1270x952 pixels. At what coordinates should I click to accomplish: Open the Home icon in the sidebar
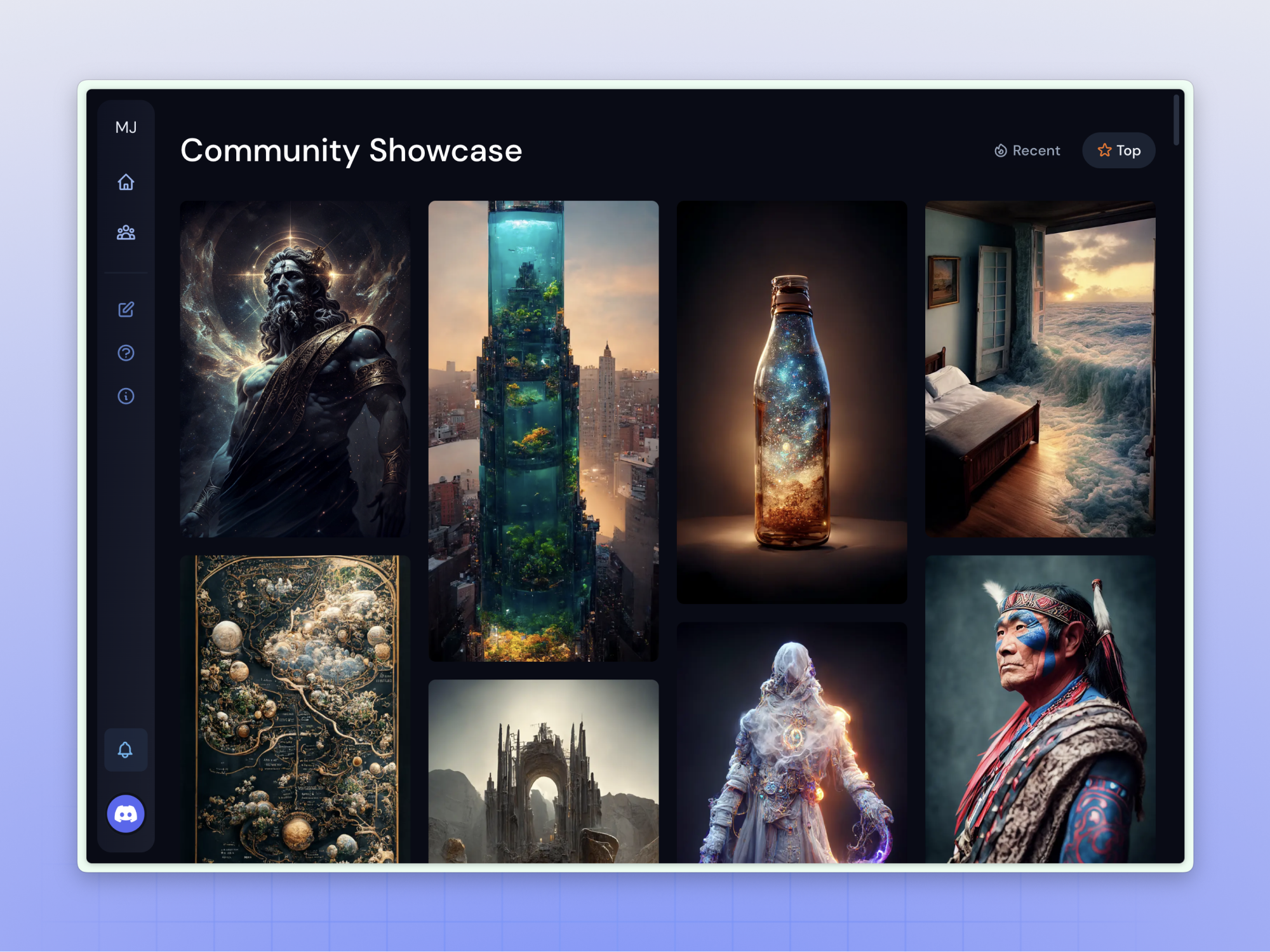[x=126, y=182]
